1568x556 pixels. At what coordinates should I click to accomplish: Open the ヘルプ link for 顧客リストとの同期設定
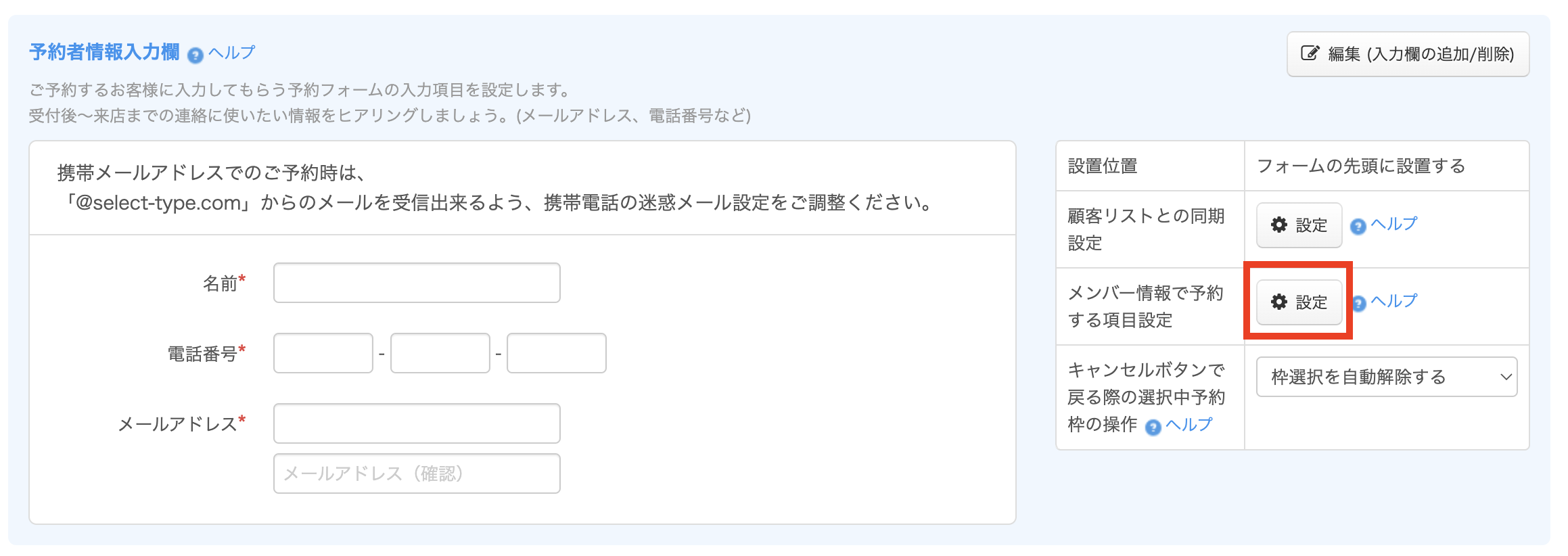[x=1394, y=224]
